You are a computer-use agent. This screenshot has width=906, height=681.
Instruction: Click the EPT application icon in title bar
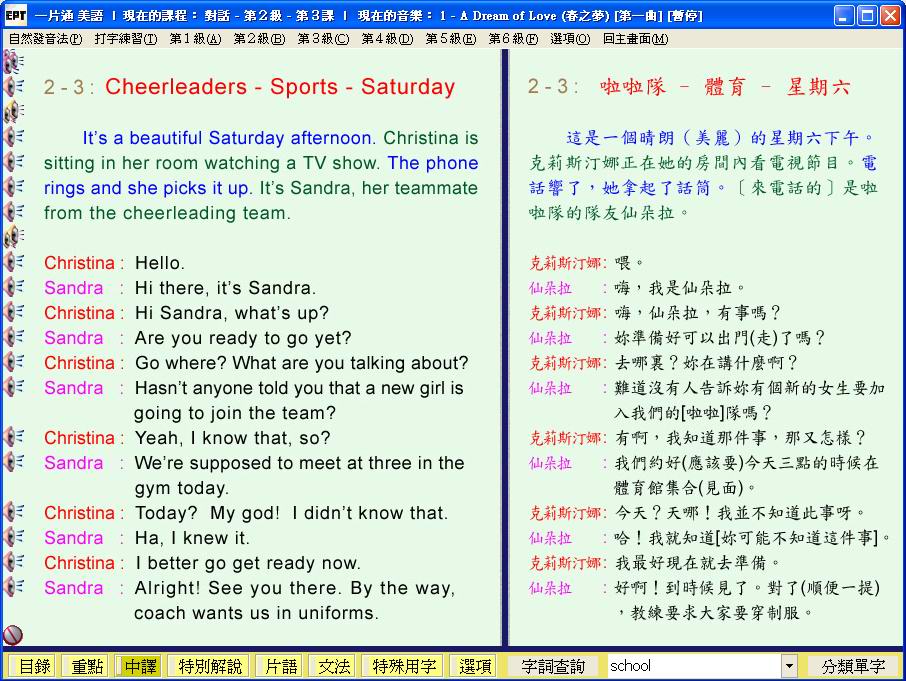pos(15,15)
